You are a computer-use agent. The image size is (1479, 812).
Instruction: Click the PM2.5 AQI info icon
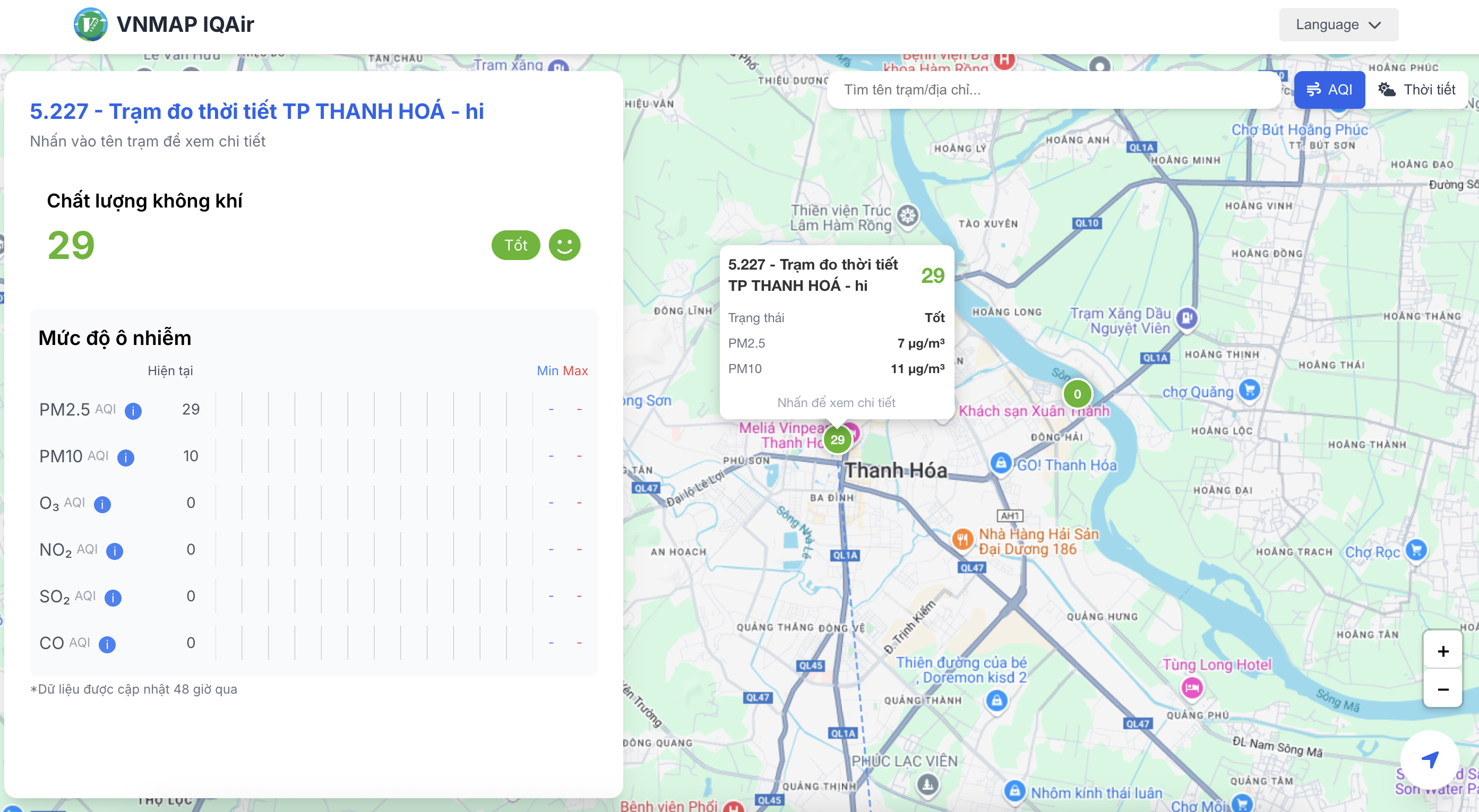(x=133, y=411)
